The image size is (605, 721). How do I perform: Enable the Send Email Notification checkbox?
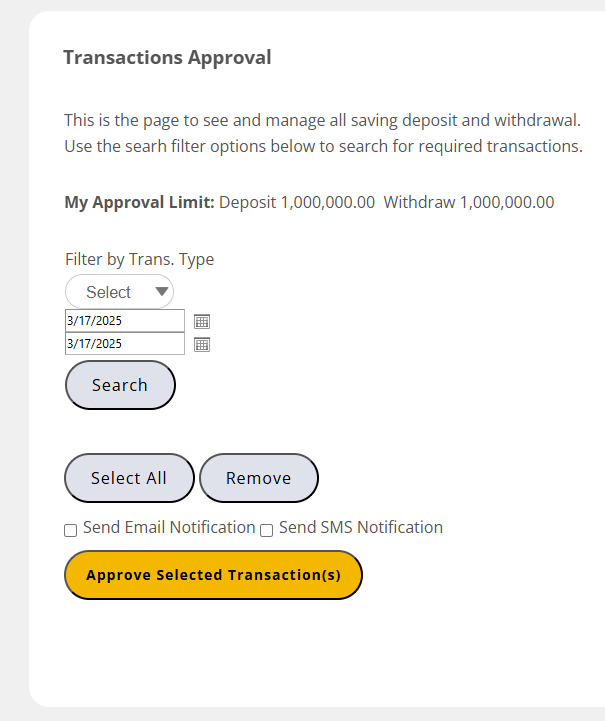coord(71,531)
